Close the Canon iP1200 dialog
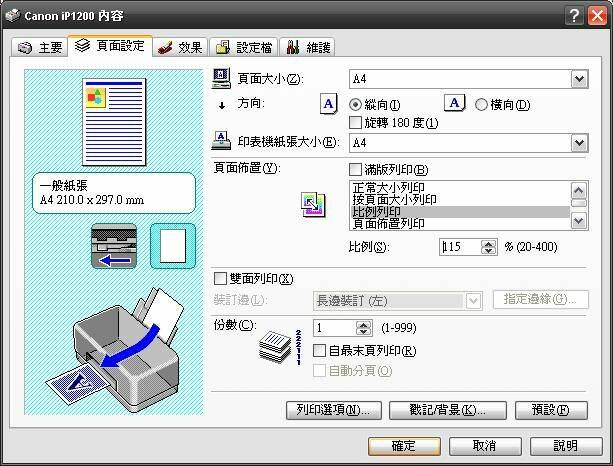This screenshot has height=466, width=613. pyautogui.click(x=598, y=16)
